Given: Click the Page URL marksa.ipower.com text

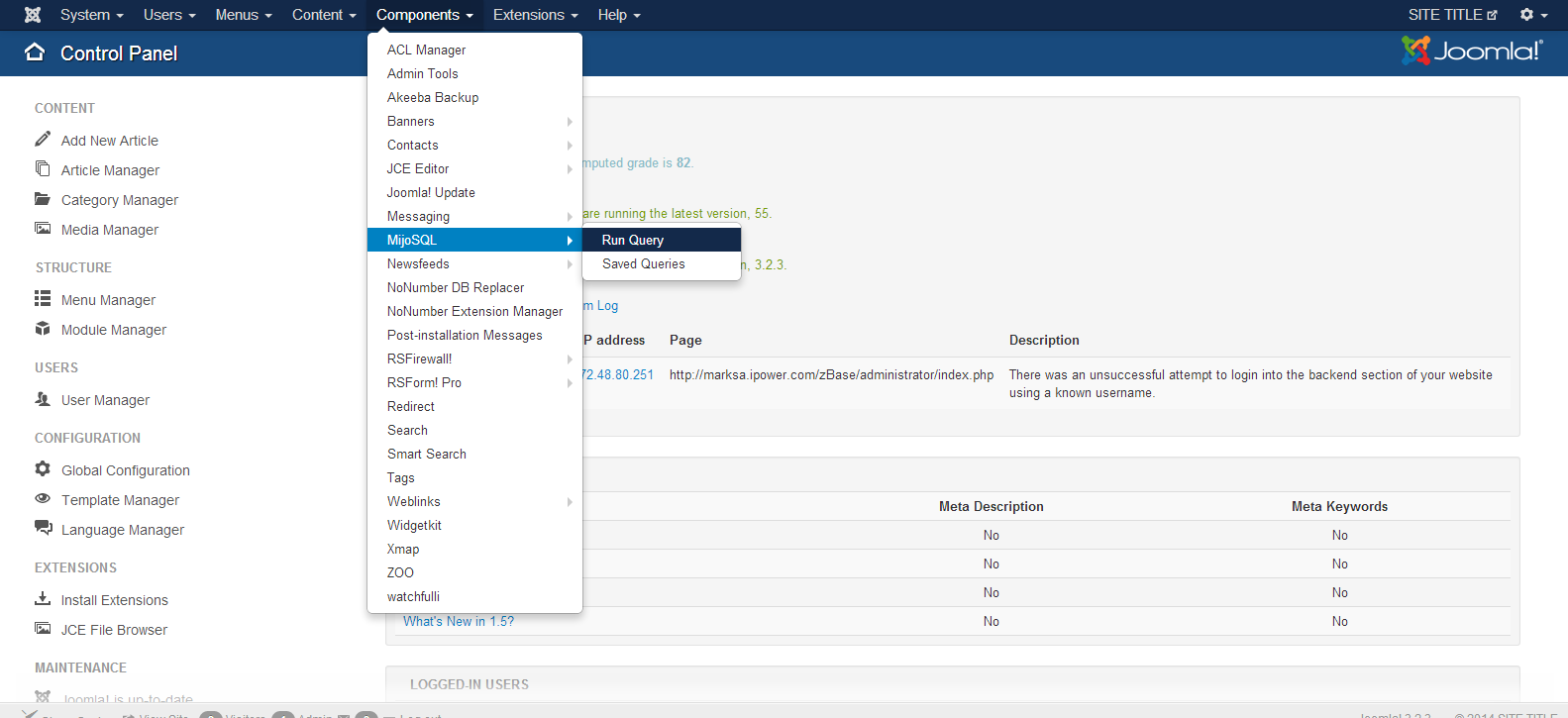Looking at the screenshot, I should tap(831, 374).
